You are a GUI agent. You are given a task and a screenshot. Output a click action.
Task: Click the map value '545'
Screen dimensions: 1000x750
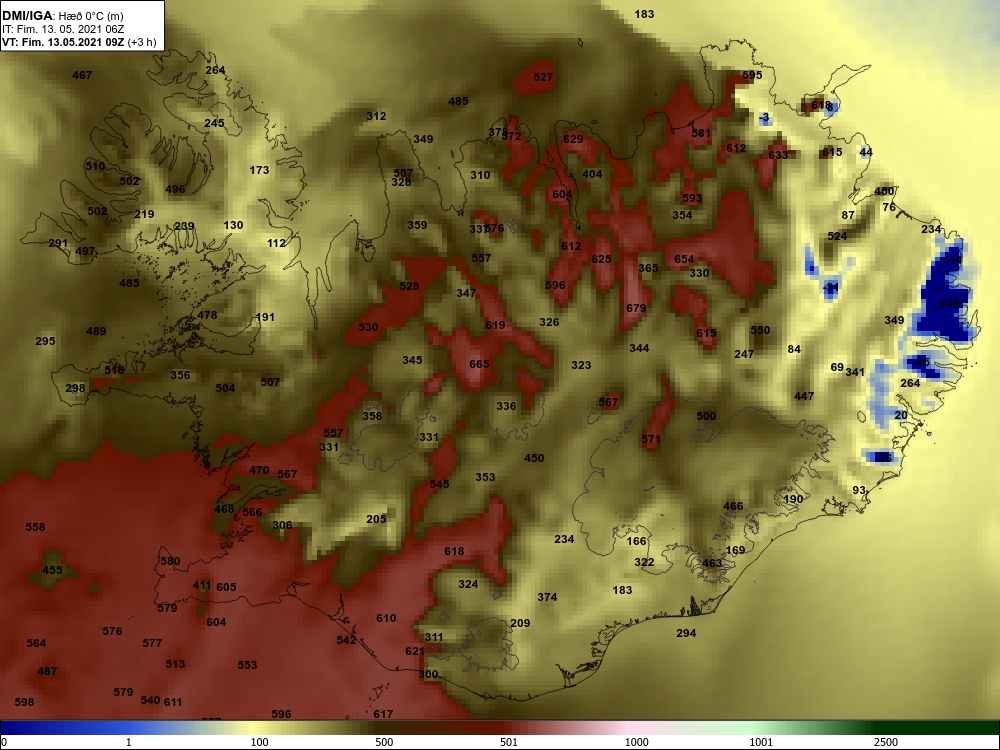click(x=439, y=484)
